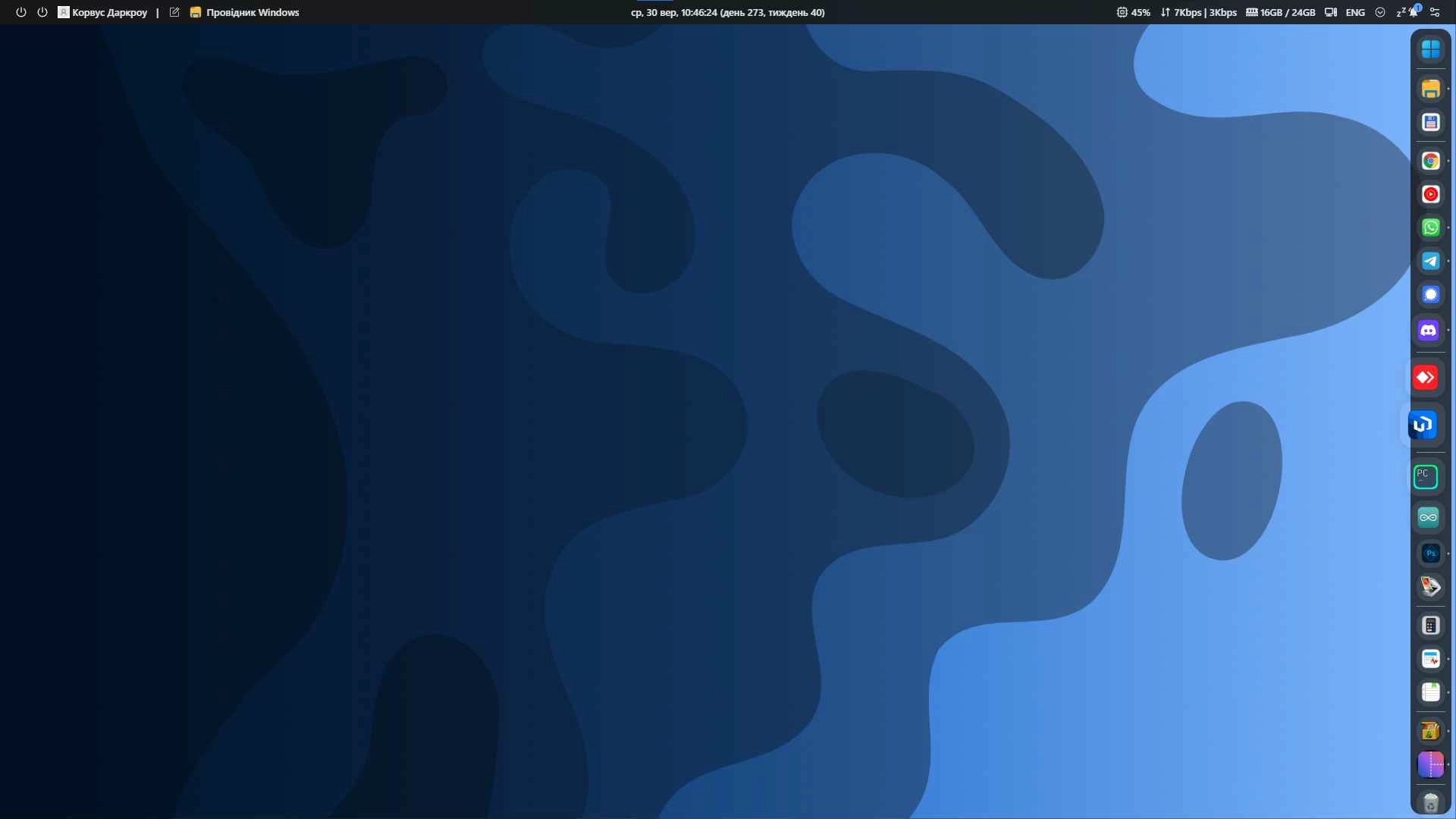
Task: Open the quick settings sliders icon
Action: [x=1435, y=12]
